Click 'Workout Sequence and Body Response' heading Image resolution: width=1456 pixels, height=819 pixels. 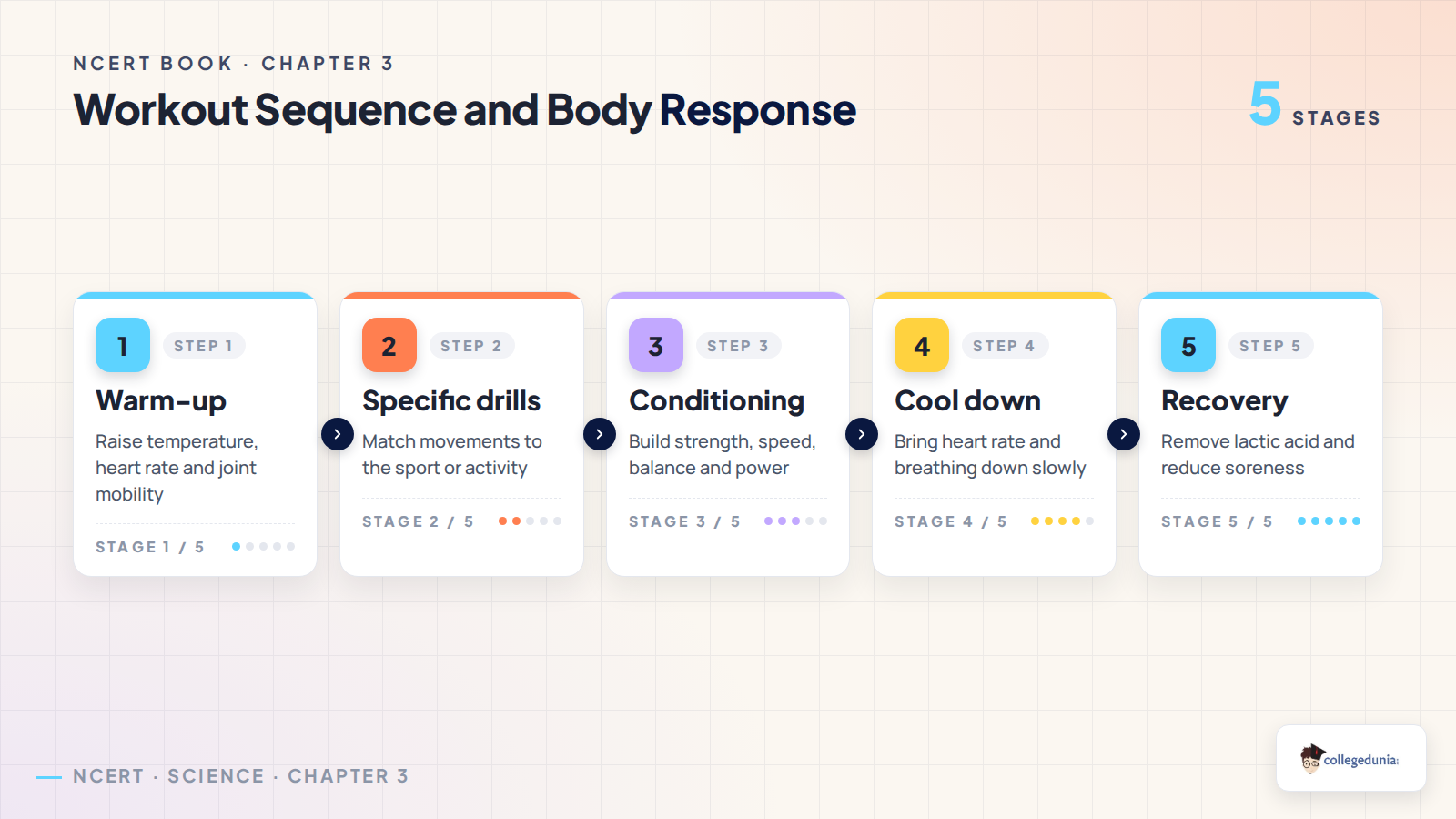(465, 110)
